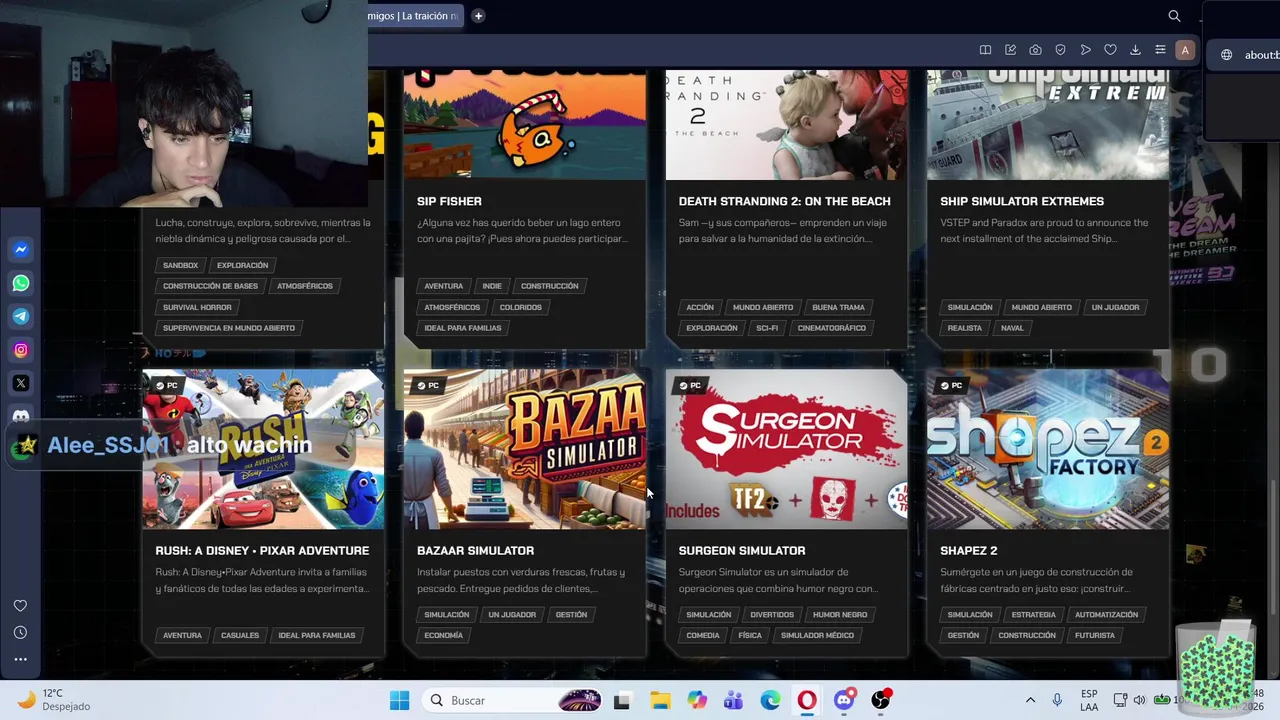Open the BAZAAR SIMULATOR title link

[x=475, y=551]
